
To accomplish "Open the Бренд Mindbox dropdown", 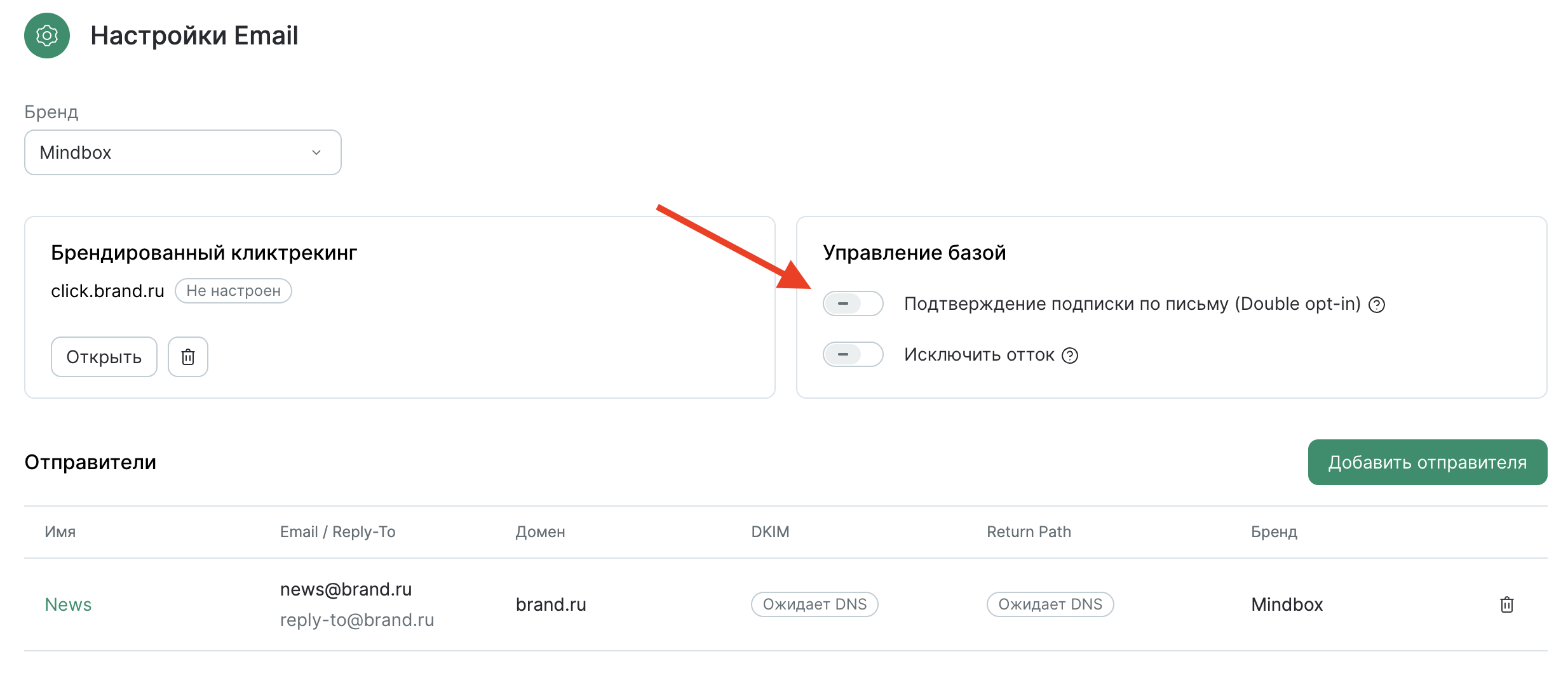I will pos(183,152).
